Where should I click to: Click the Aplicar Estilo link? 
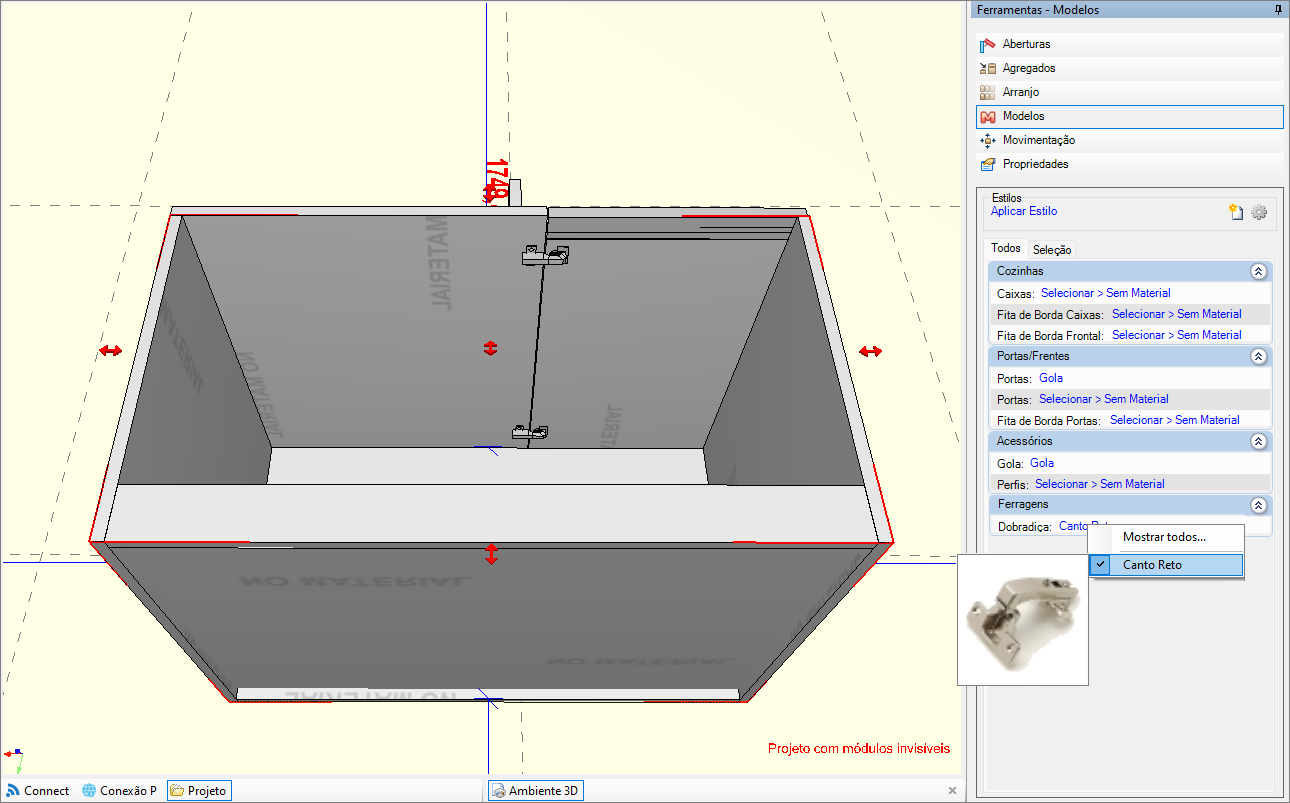tap(1024, 211)
